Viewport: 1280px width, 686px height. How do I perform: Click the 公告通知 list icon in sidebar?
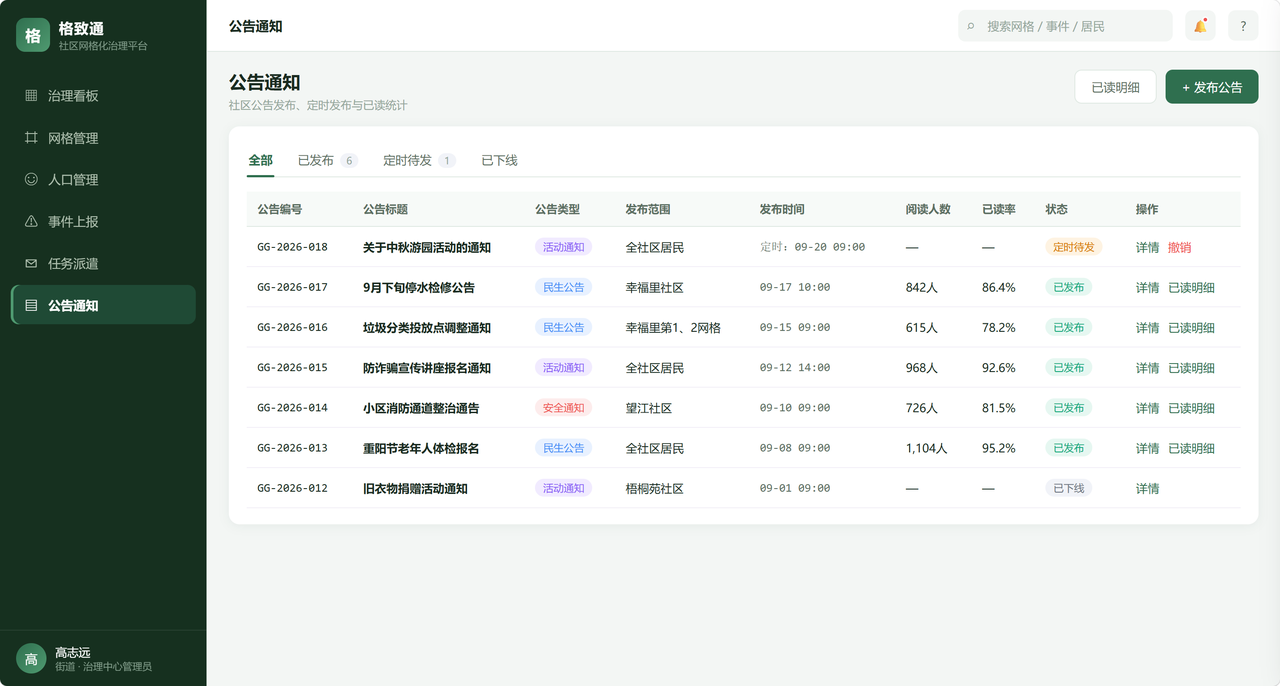tap(31, 305)
